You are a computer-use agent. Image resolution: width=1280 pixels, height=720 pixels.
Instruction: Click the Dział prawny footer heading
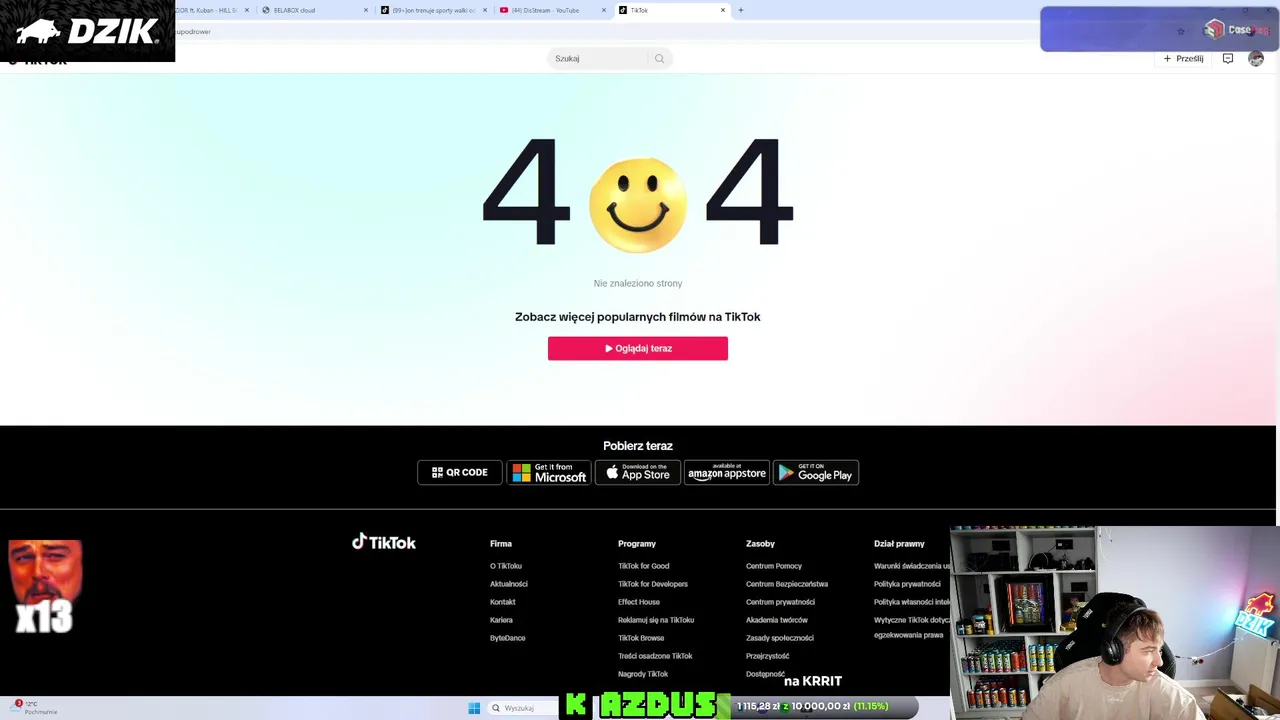pos(899,544)
